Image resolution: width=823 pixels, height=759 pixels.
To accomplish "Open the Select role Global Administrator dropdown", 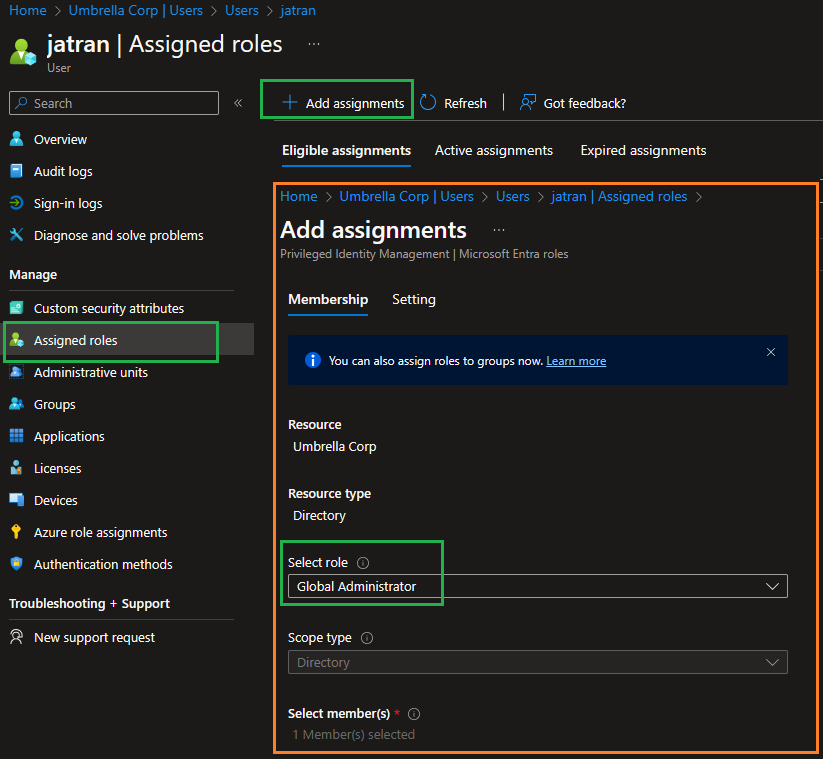I will [537, 586].
